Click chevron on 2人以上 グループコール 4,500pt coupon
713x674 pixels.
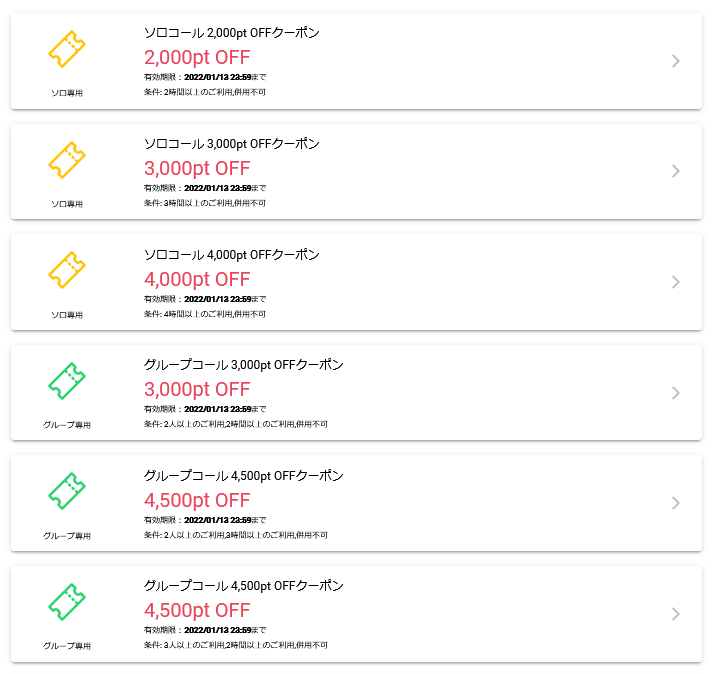676,503
